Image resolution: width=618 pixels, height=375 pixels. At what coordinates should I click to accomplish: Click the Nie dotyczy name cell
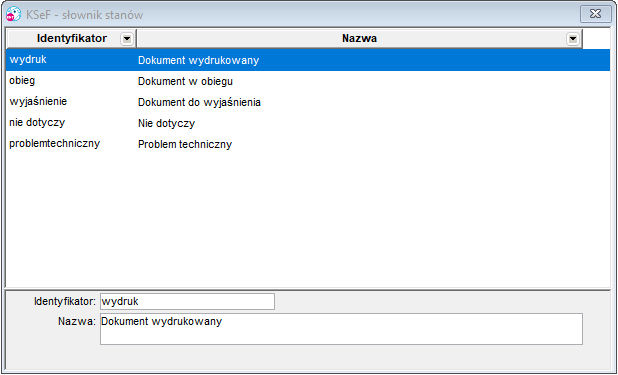click(166, 123)
